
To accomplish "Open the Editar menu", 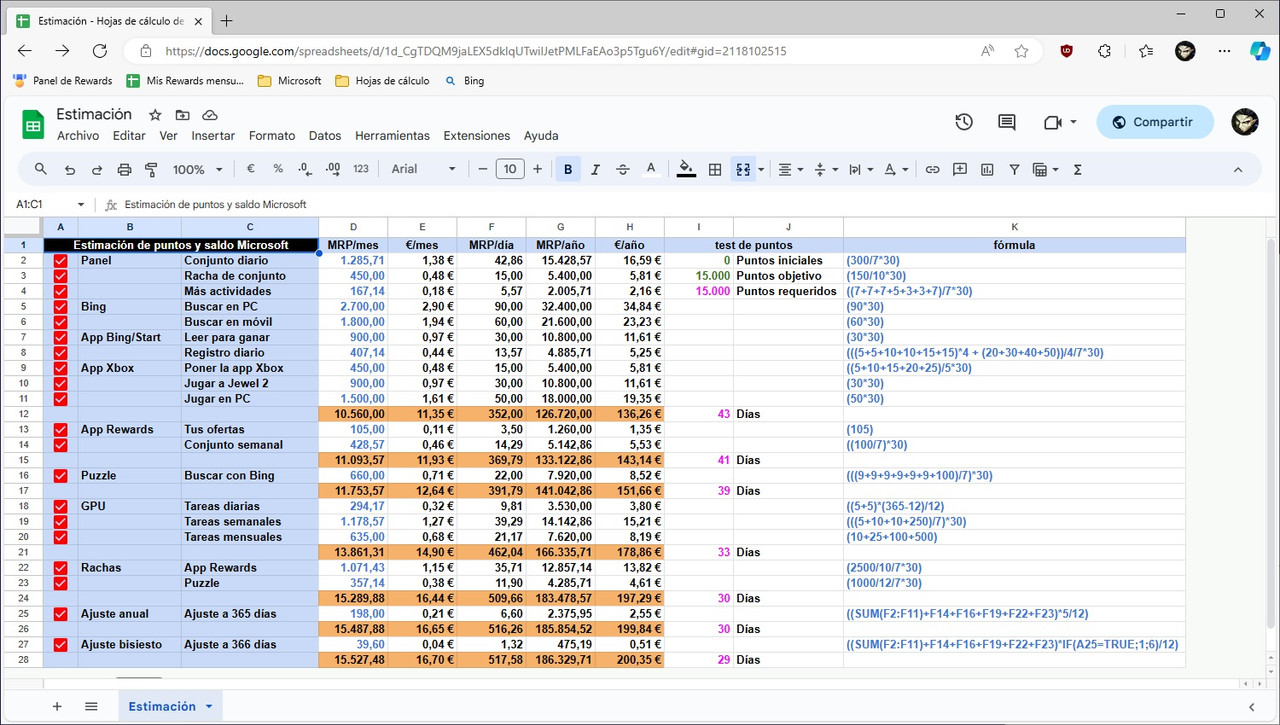I will pos(129,136).
